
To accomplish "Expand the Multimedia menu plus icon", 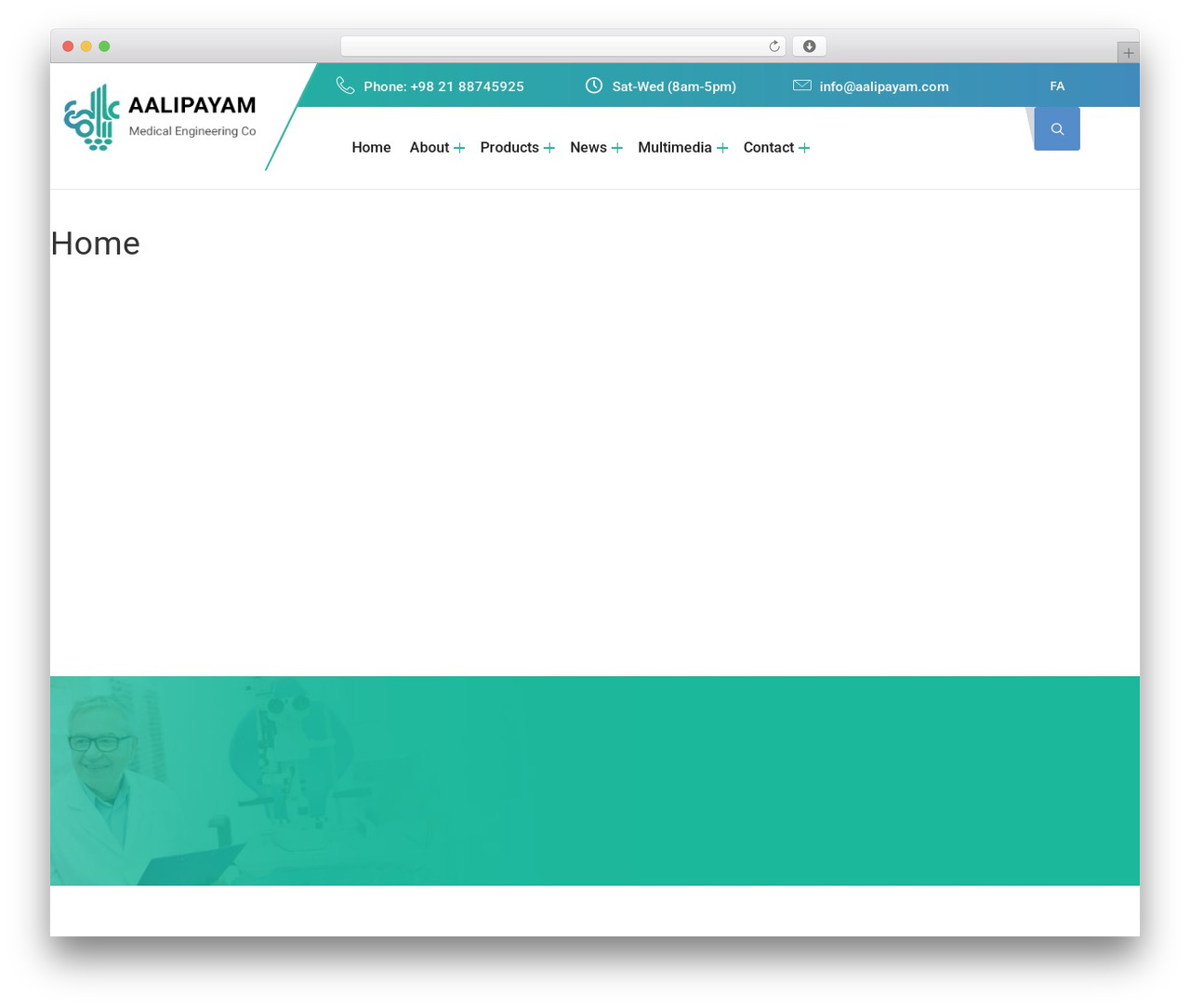I will 722,148.
